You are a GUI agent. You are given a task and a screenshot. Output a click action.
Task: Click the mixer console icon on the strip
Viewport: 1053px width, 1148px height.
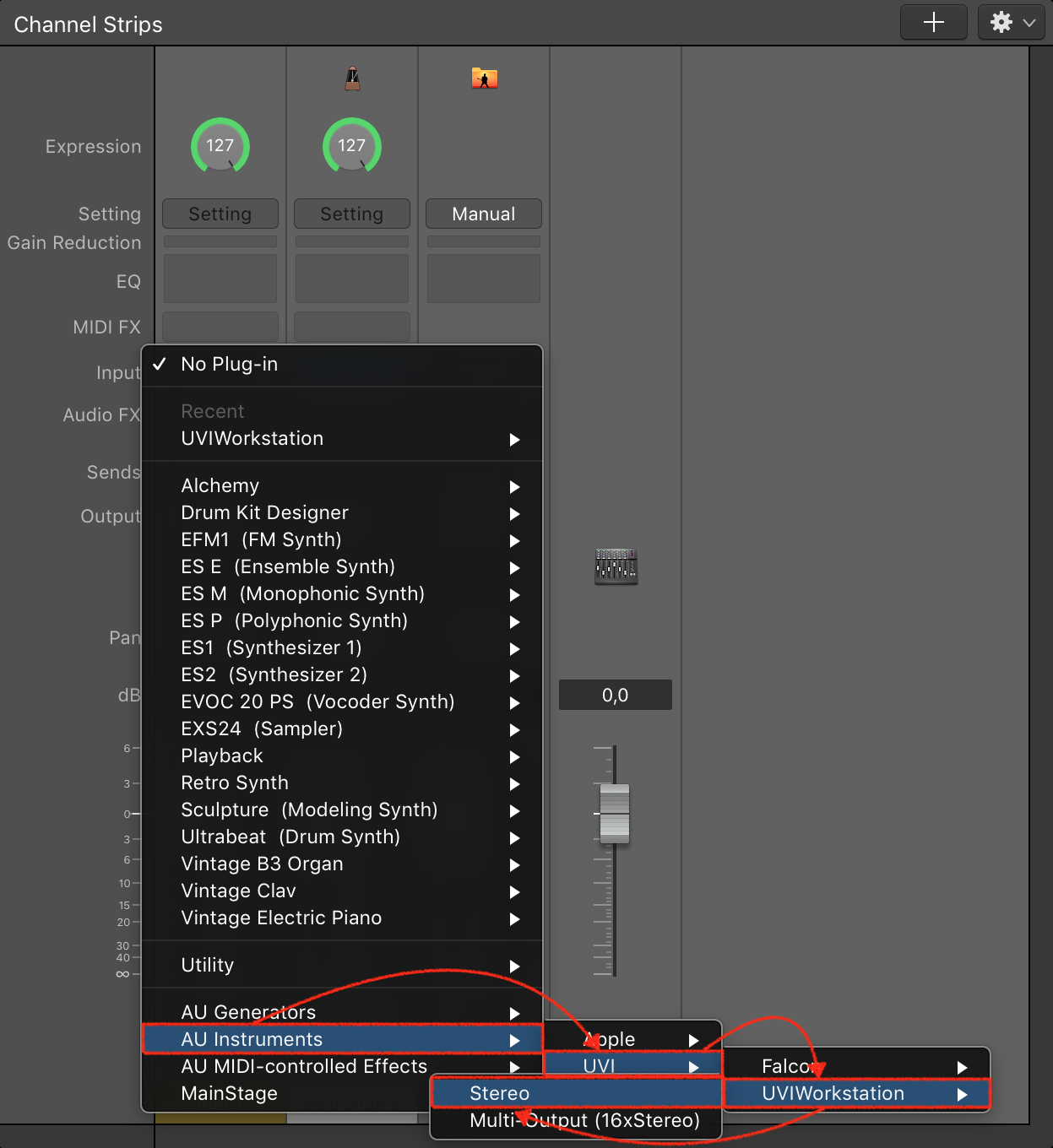[x=616, y=566]
